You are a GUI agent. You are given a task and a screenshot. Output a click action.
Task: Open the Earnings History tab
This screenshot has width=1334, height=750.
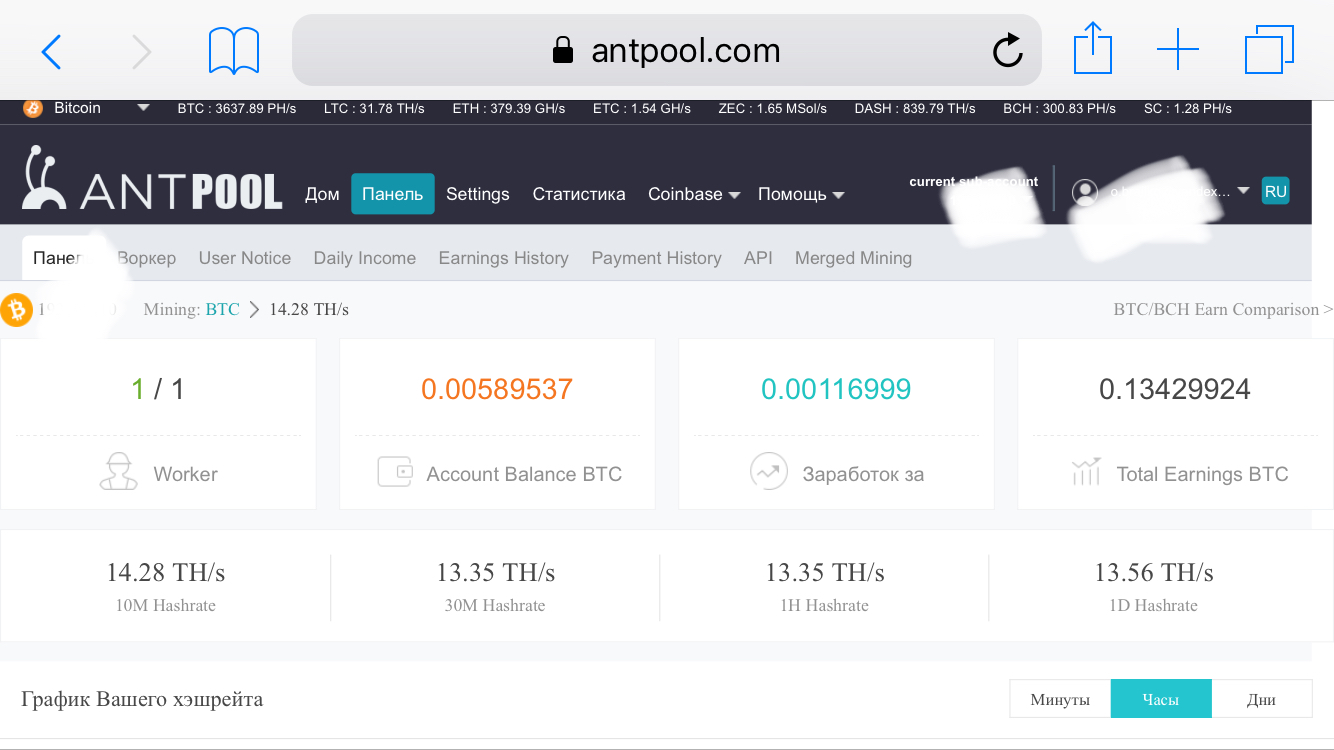[504, 258]
